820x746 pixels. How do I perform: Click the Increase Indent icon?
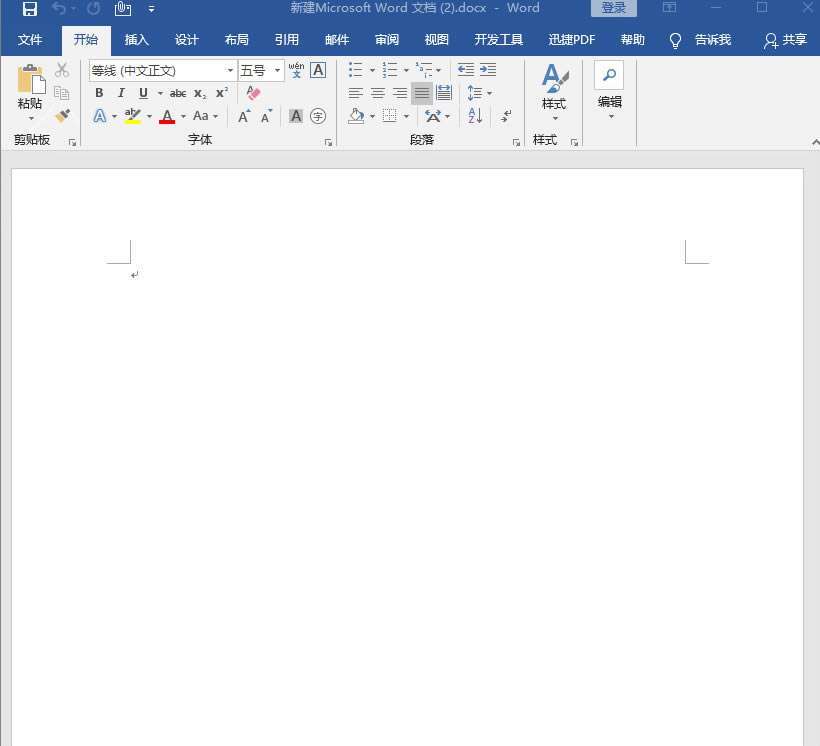[488, 70]
